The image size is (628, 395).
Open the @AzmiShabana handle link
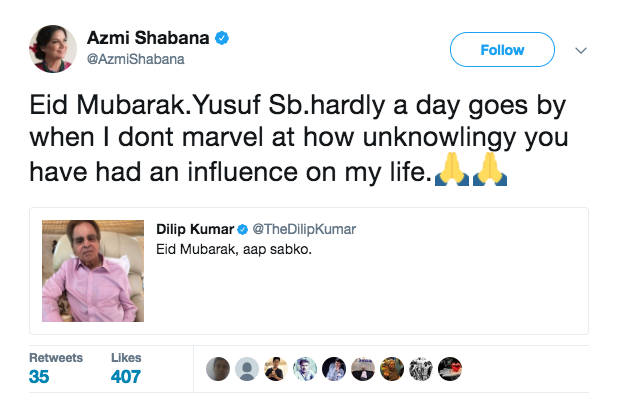(x=135, y=59)
